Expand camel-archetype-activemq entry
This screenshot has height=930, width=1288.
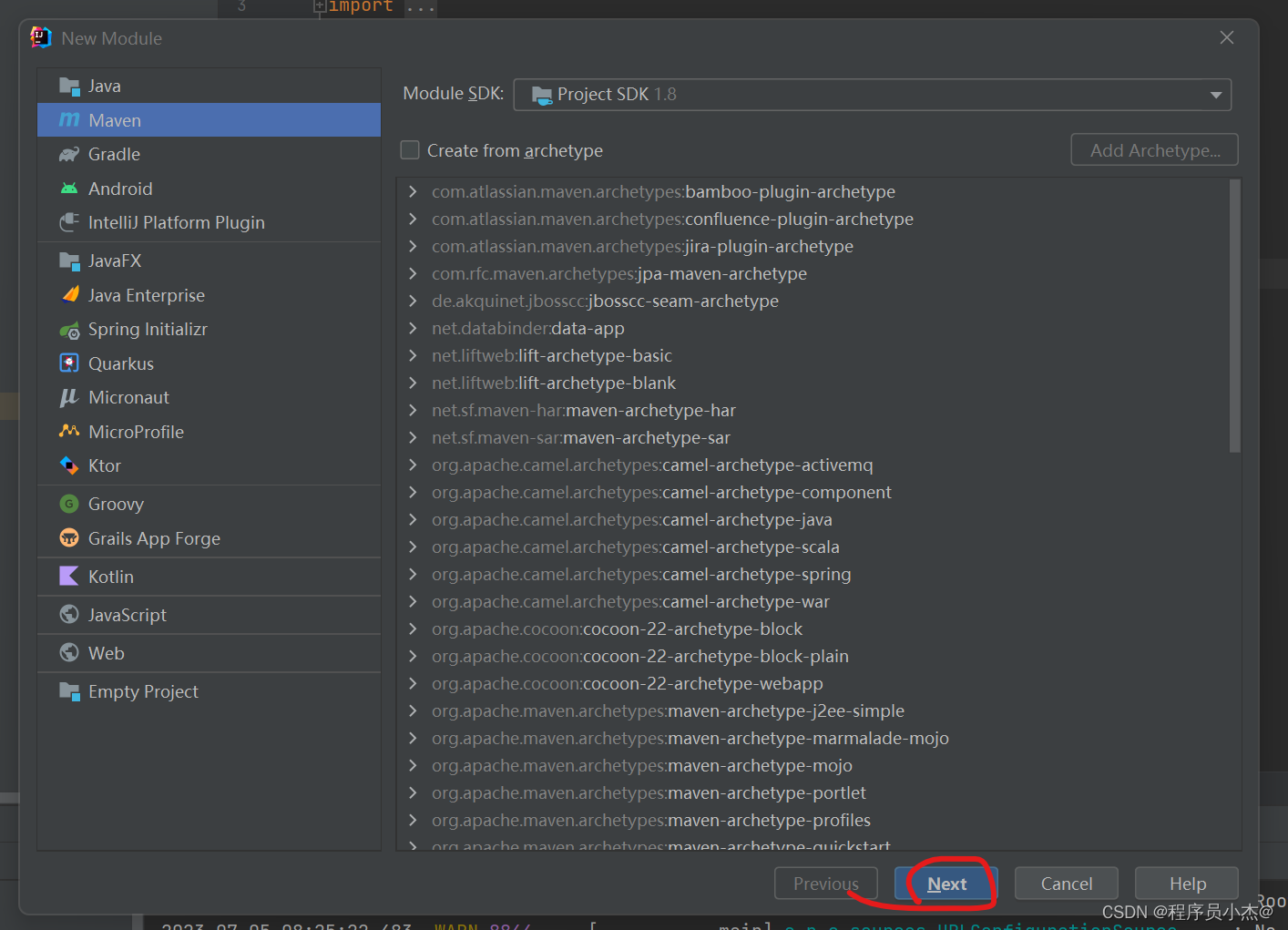pos(413,465)
